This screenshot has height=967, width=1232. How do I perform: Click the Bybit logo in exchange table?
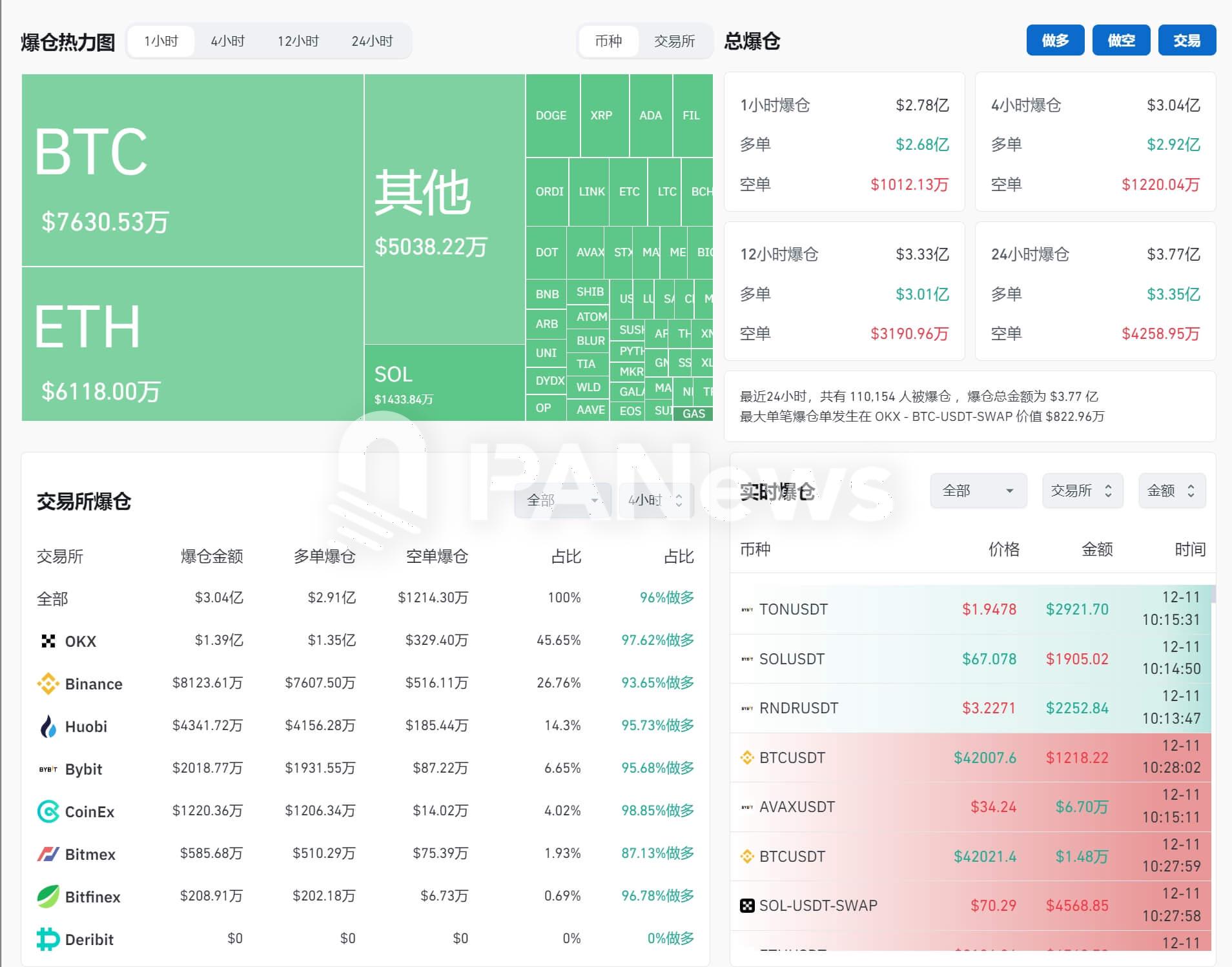click(48, 769)
